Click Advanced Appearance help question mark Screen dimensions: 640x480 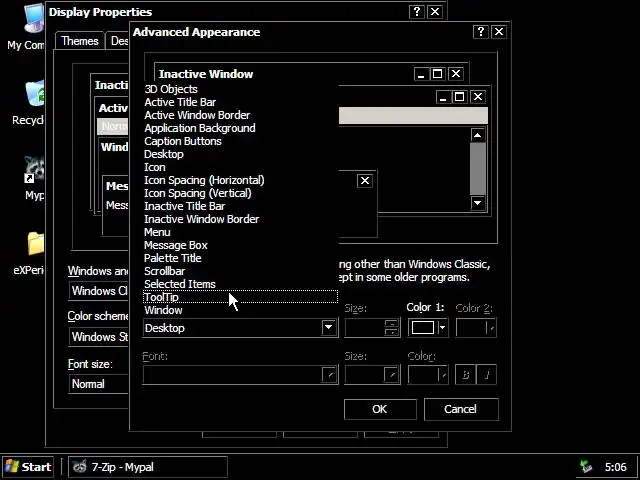click(481, 32)
